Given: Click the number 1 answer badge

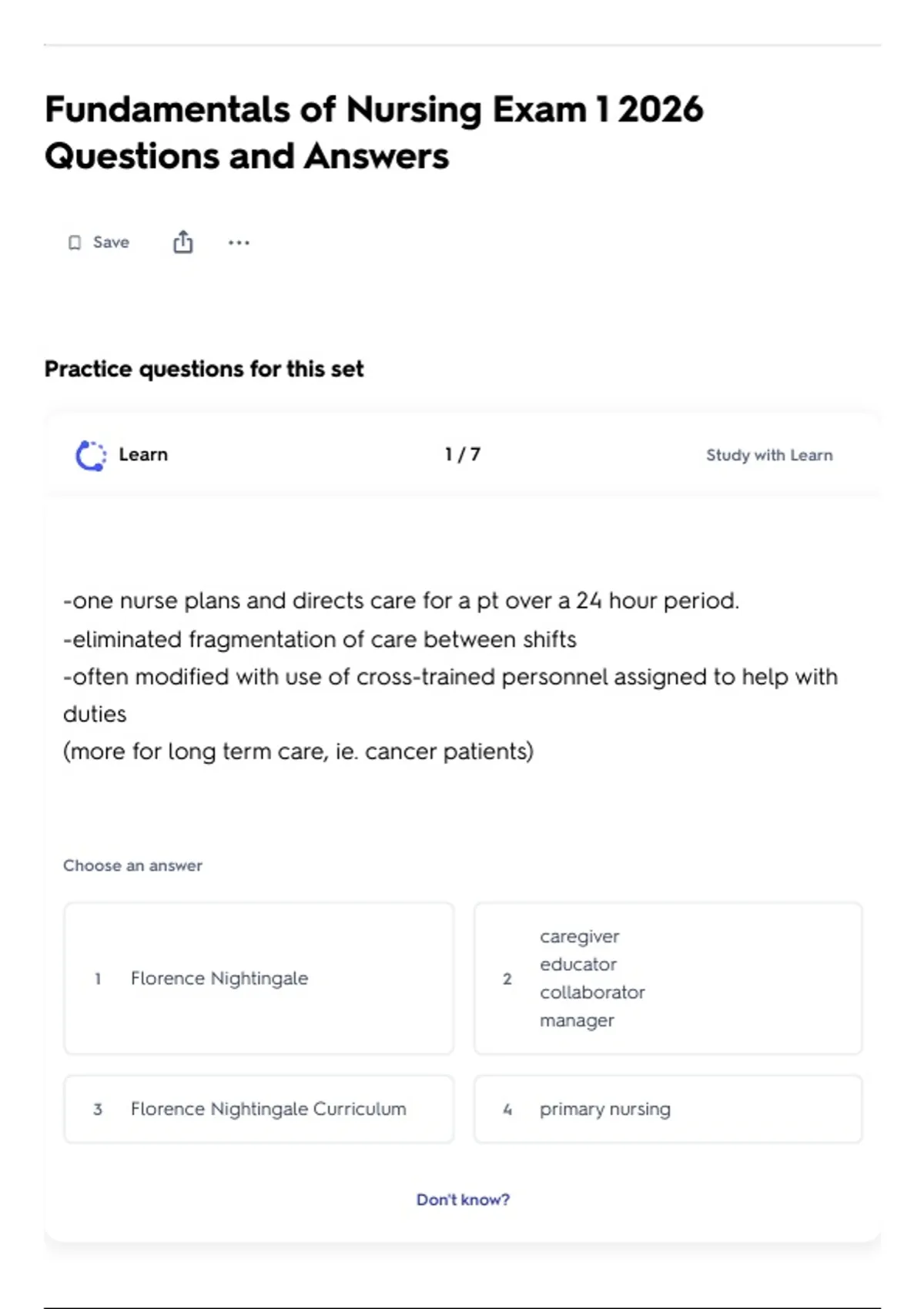Looking at the screenshot, I should [x=98, y=979].
